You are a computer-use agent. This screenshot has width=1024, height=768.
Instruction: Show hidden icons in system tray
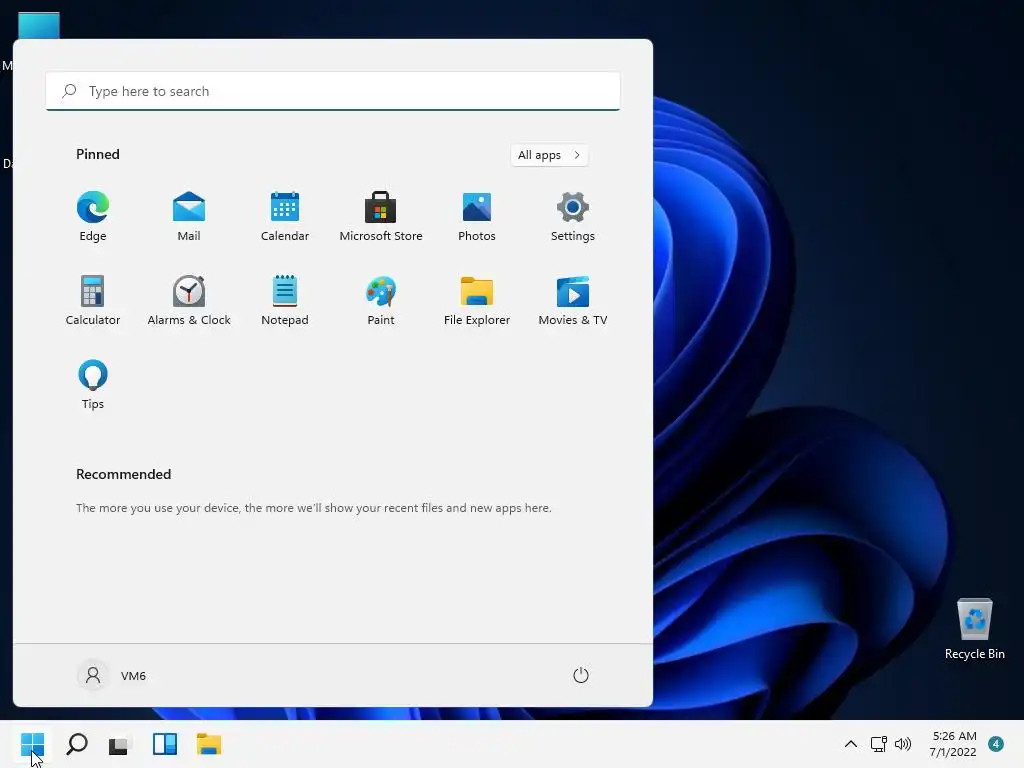(x=850, y=744)
